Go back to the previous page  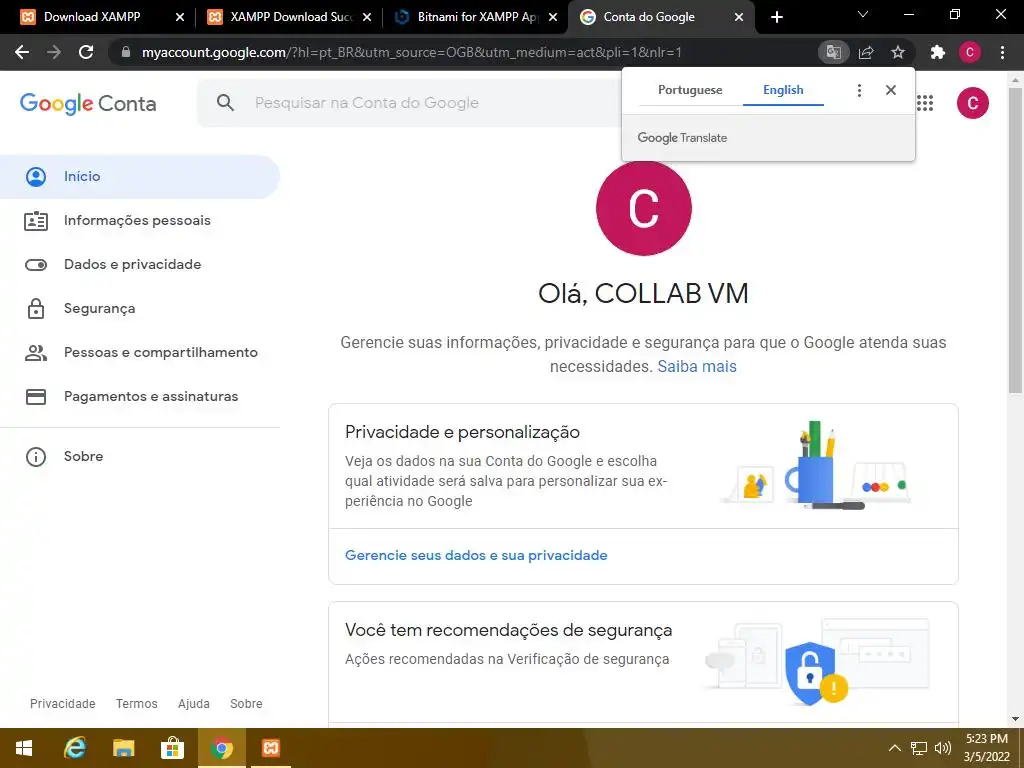pyautogui.click(x=22, y=52)
